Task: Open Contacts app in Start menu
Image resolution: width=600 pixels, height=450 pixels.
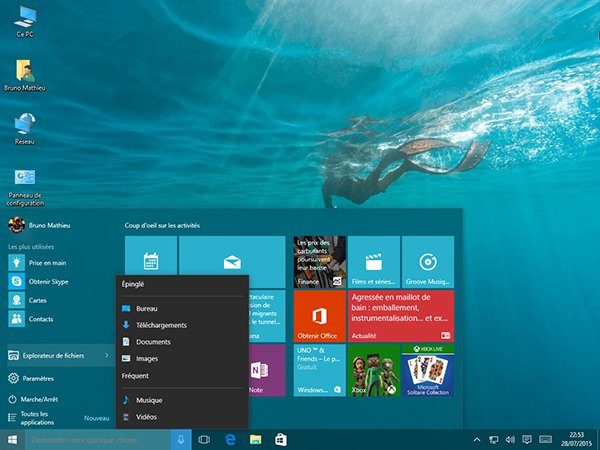Action: [x=57, y=319]
